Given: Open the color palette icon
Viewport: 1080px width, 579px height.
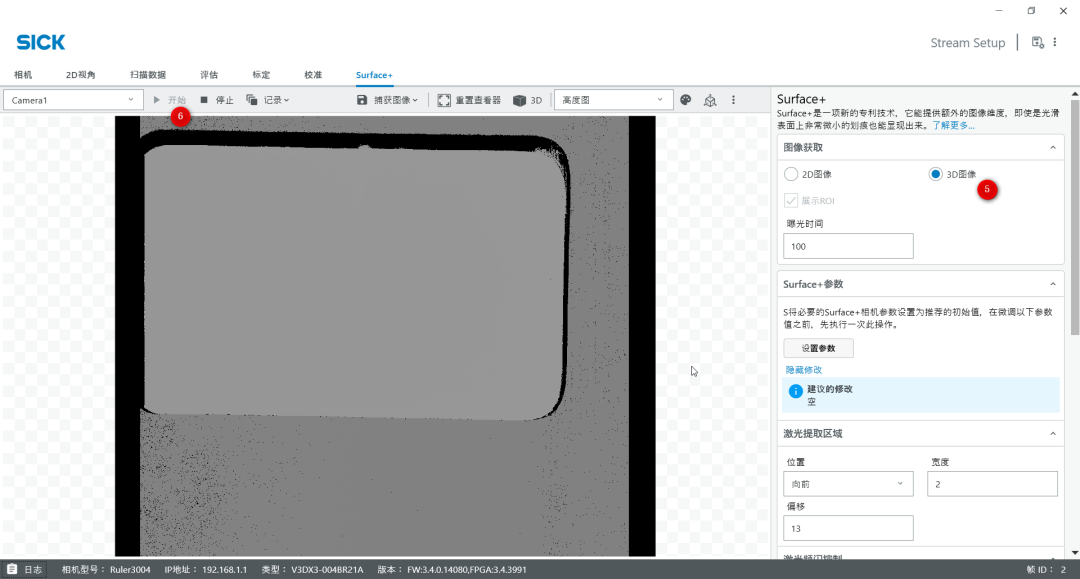Looking at the screenshot, I should [686, 100].
